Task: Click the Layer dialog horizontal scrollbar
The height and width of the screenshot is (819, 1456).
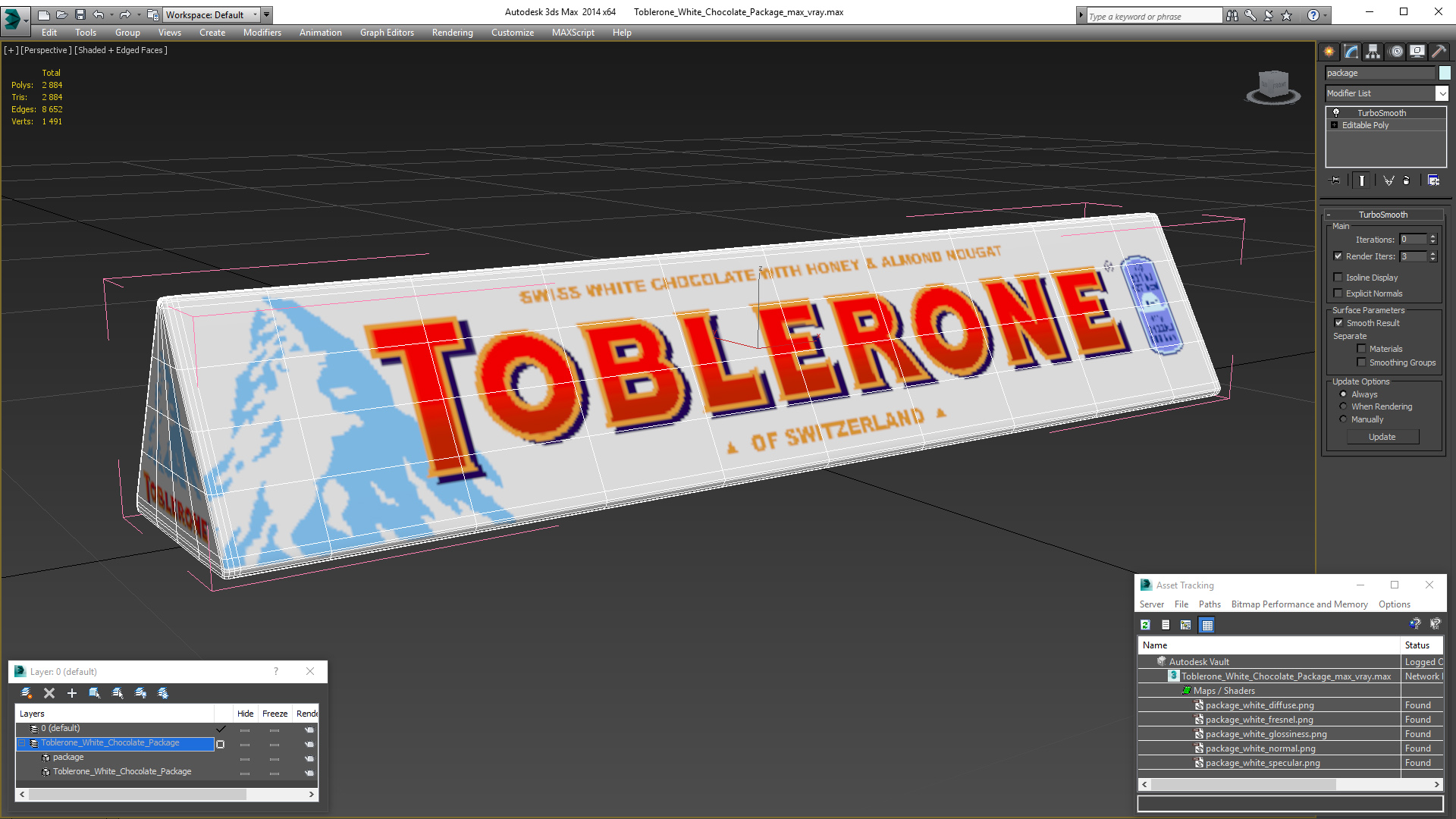Action: [x=136, y=794]
